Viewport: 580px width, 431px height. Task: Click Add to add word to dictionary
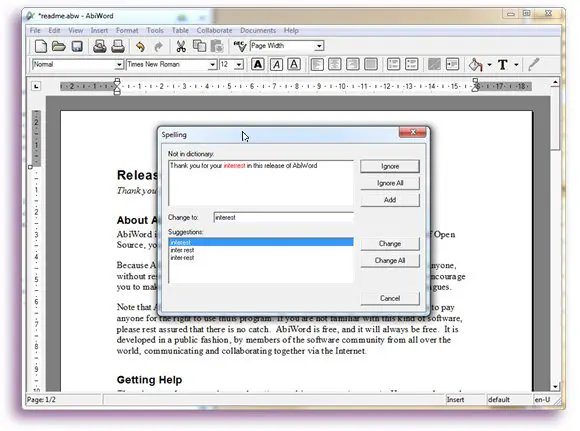pyautogui.click(x=390, y=200)
